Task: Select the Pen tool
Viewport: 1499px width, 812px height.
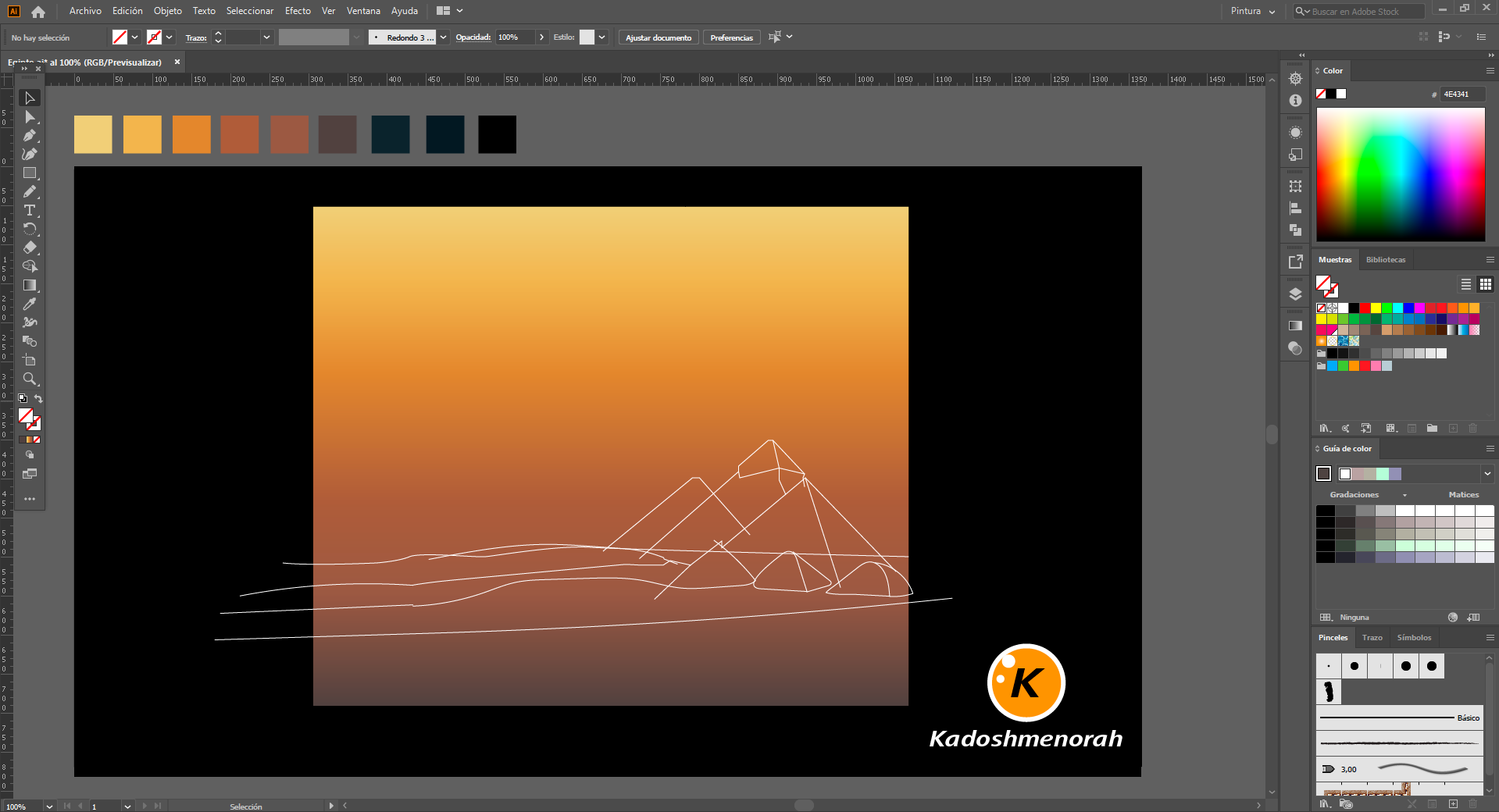Action: [30, 136]
